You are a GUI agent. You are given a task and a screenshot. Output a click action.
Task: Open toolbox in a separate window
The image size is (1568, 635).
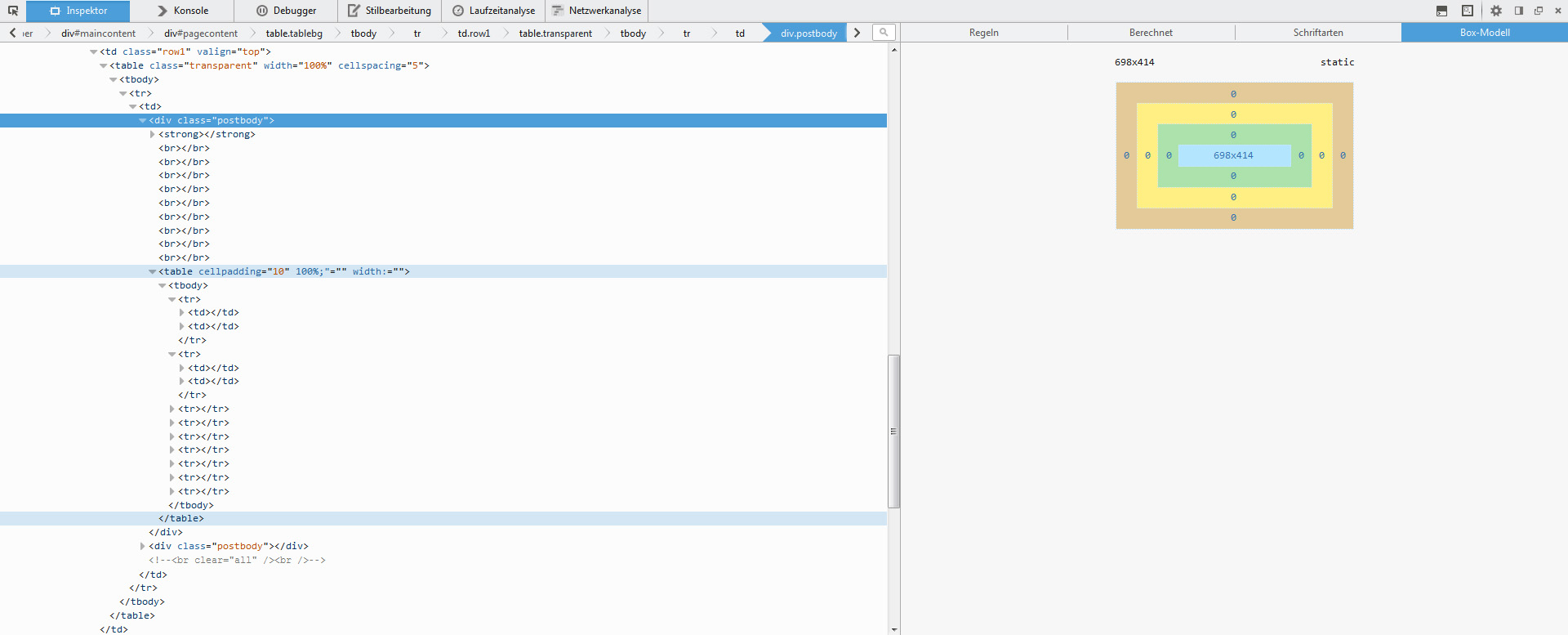[1539, 11]
